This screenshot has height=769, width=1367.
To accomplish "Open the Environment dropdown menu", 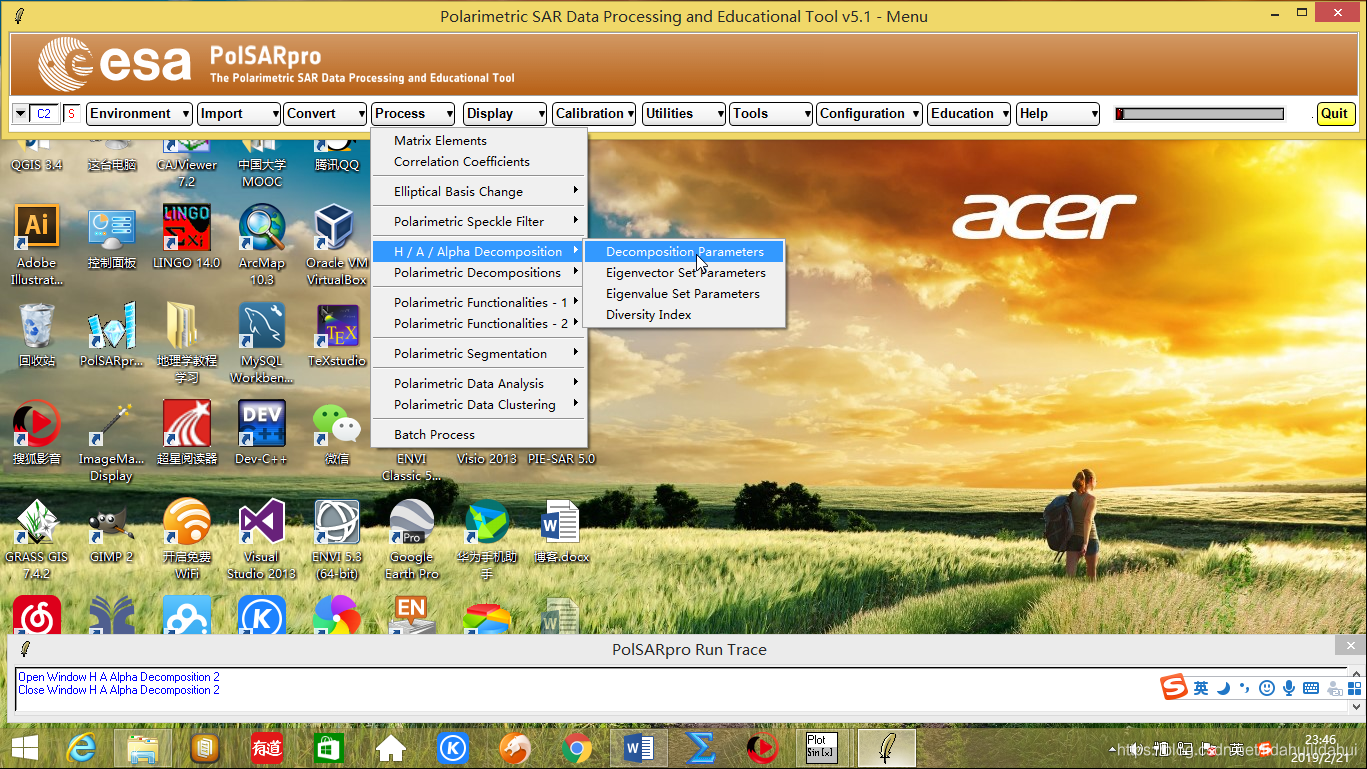I will [139, 114].
